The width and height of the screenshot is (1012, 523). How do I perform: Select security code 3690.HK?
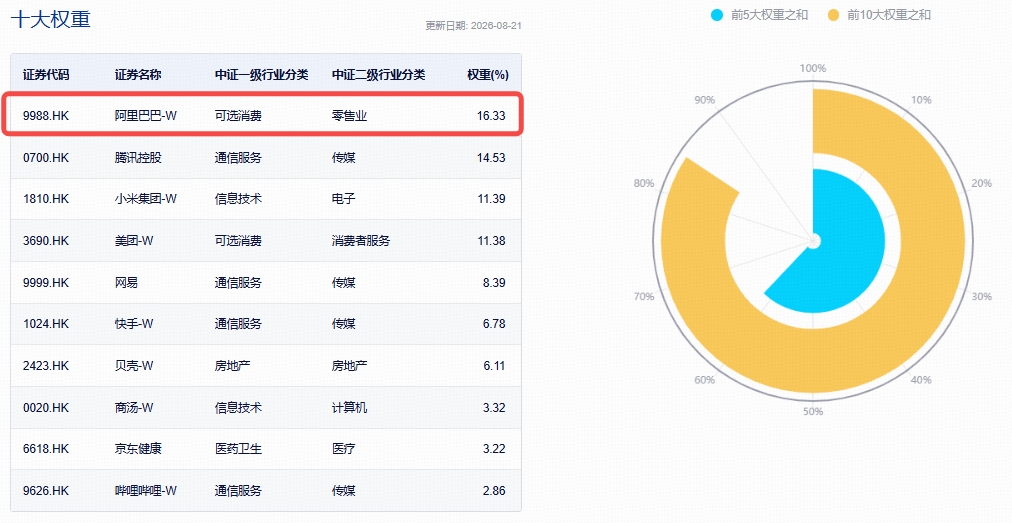[x=46, y=241]
